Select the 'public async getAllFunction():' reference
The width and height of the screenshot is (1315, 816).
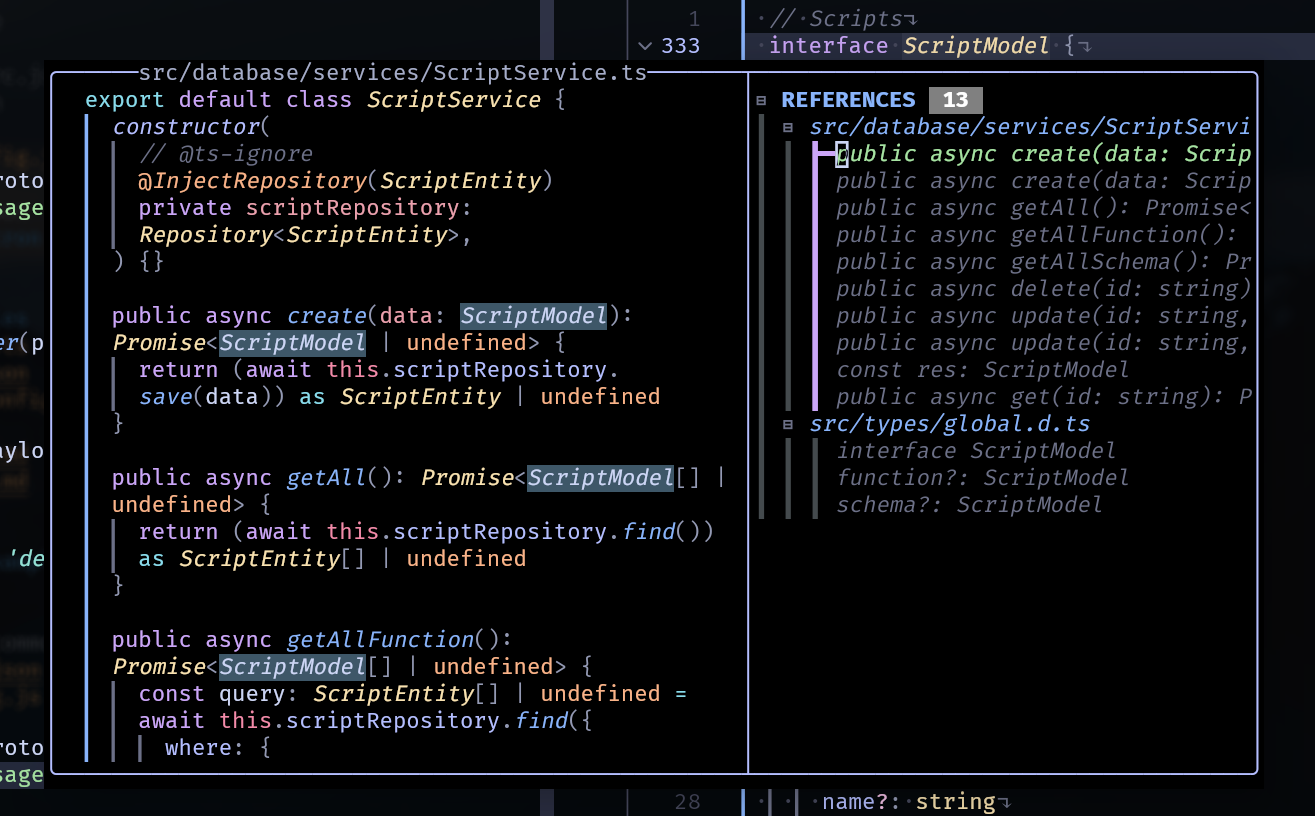point(1036,235)
